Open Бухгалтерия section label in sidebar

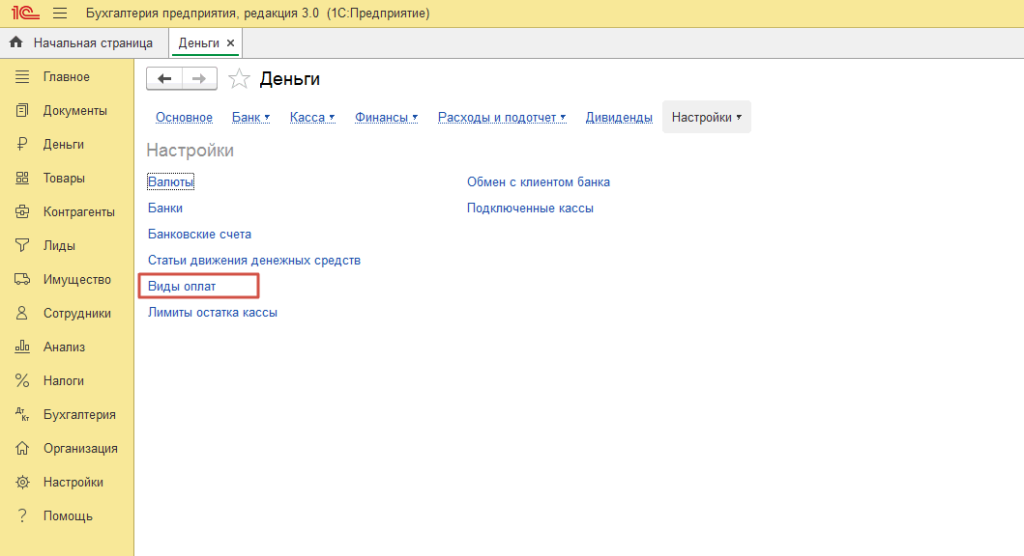(x=80, y=414)
